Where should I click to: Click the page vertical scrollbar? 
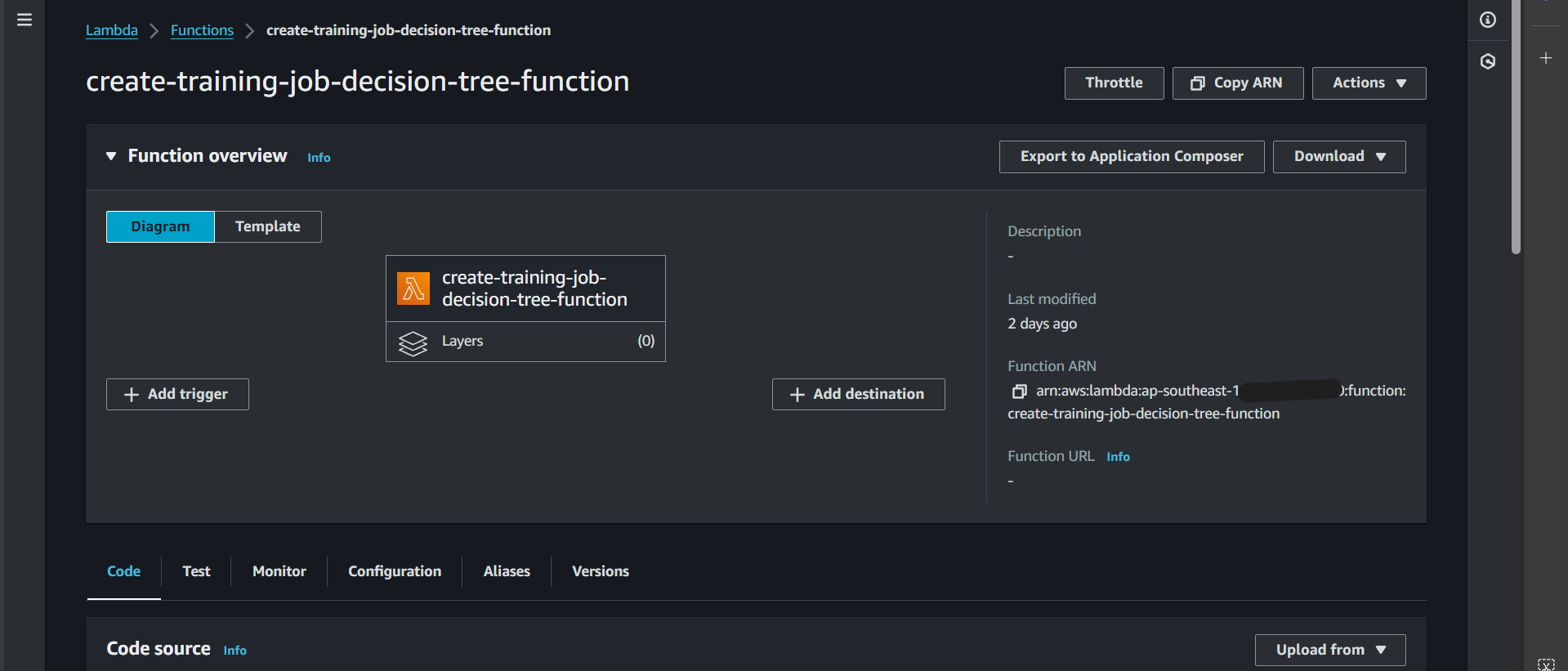point(1516,131)
